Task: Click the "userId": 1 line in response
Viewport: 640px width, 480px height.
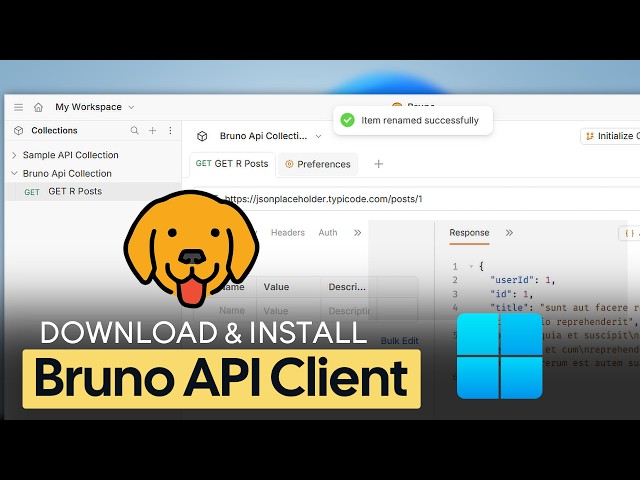Action: (522, 280)
